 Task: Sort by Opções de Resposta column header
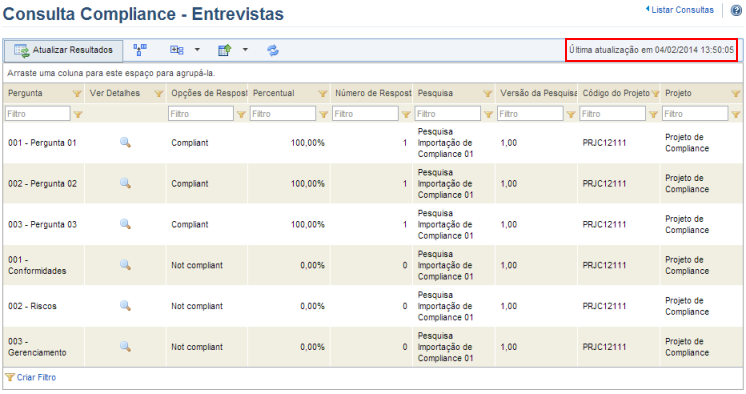[209, 93]
